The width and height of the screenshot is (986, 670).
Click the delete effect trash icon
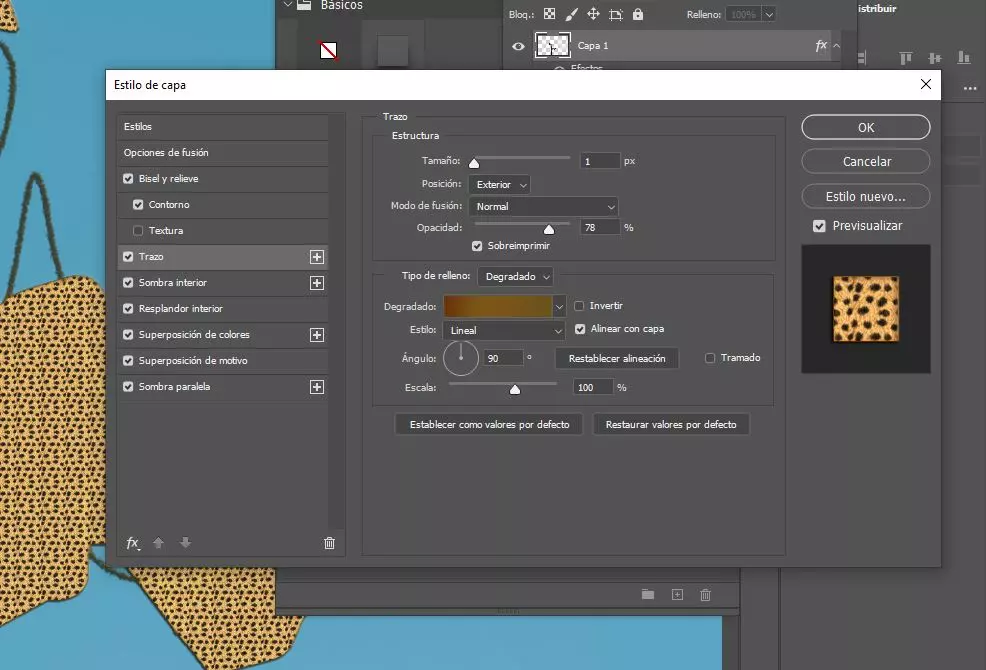click(x=329, y=543)
